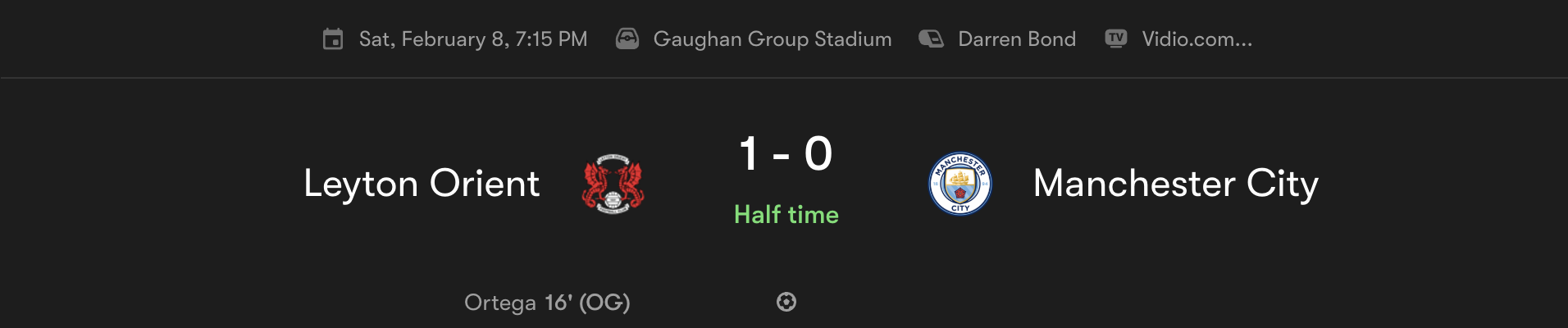Select goalscorer name Ortega
Screen dimensions: 1568x328
pyautogui.click(x=499, y=303)
